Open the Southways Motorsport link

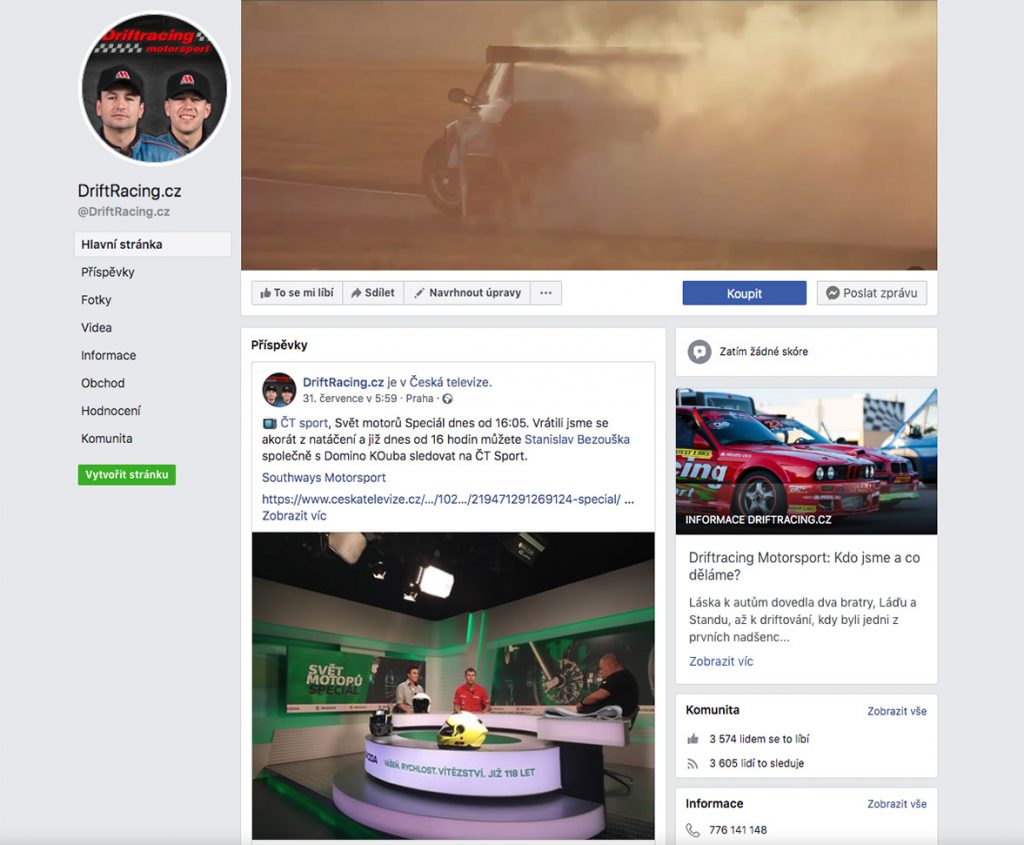(x=324, y=477)
